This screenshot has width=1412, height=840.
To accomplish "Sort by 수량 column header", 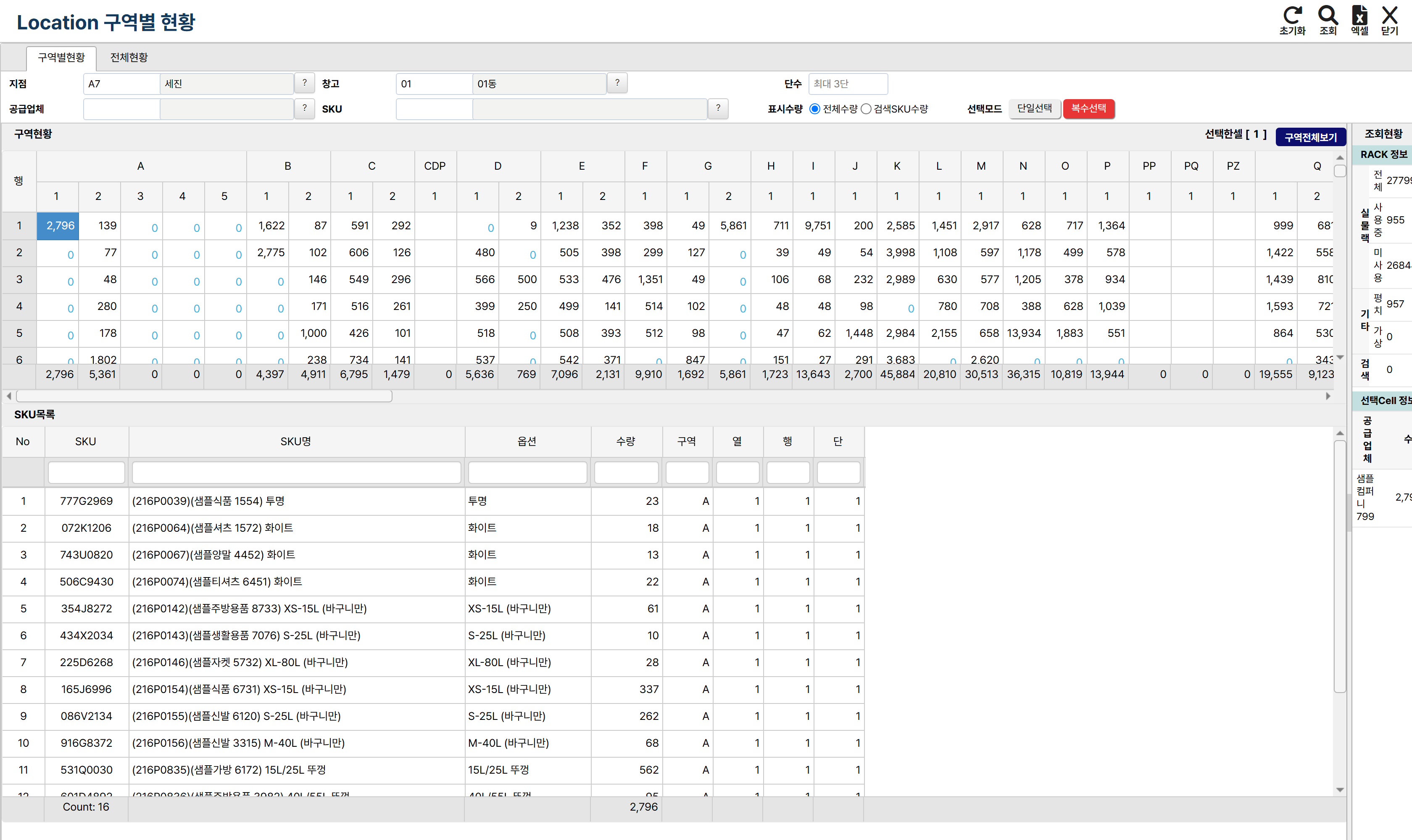I will tap(627, 441).
